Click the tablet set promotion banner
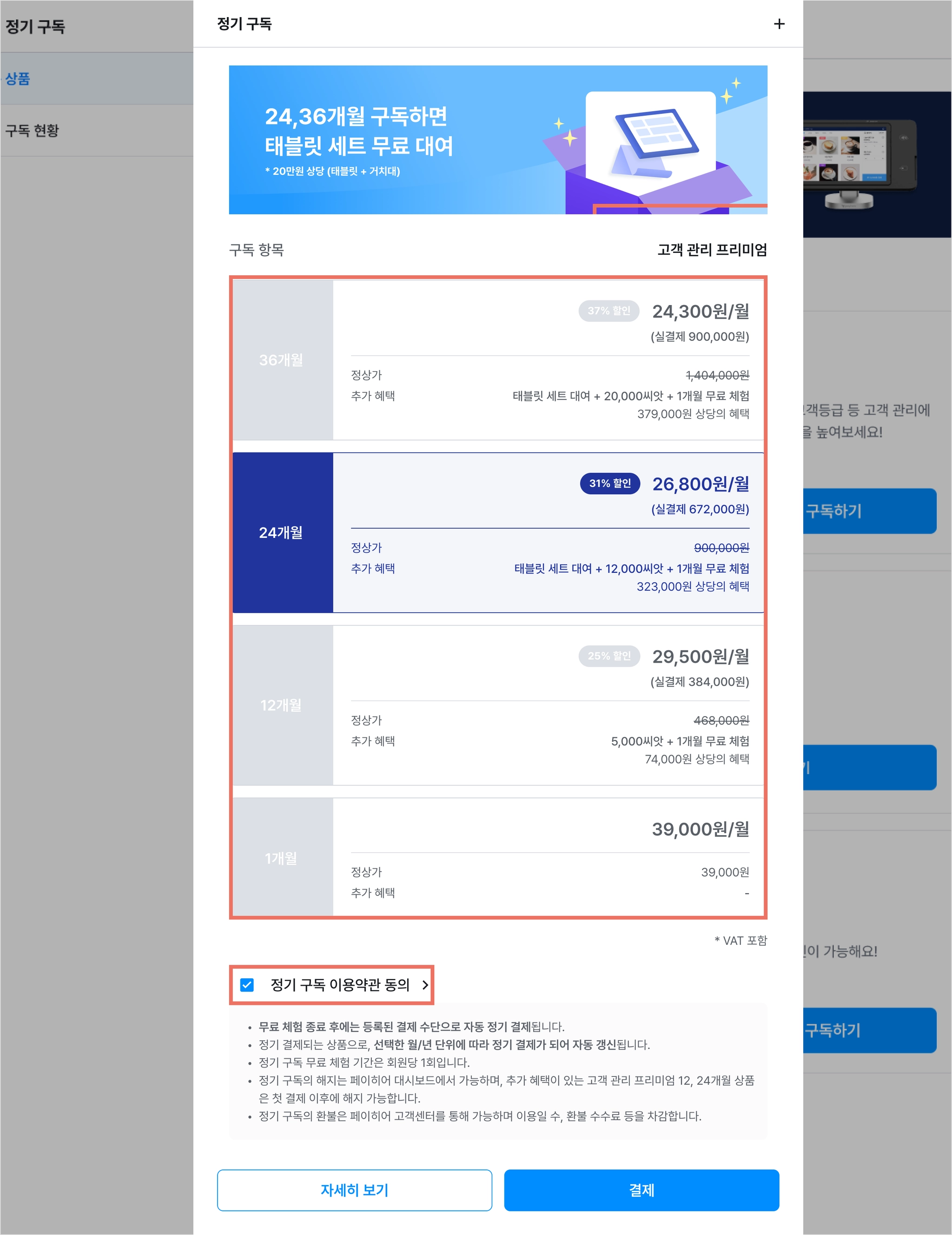 coord(498,139)
